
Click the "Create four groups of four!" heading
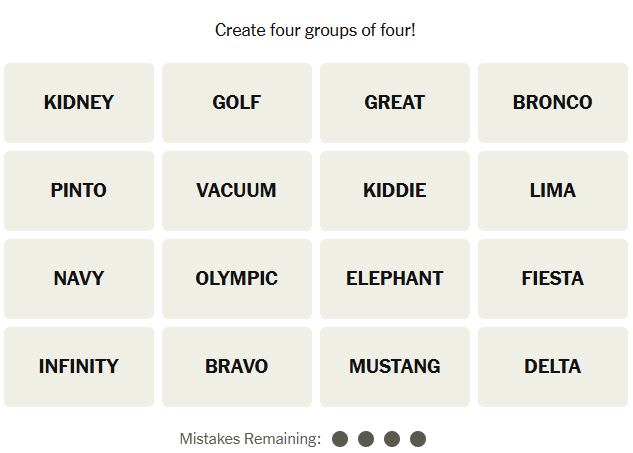(316, 30)
